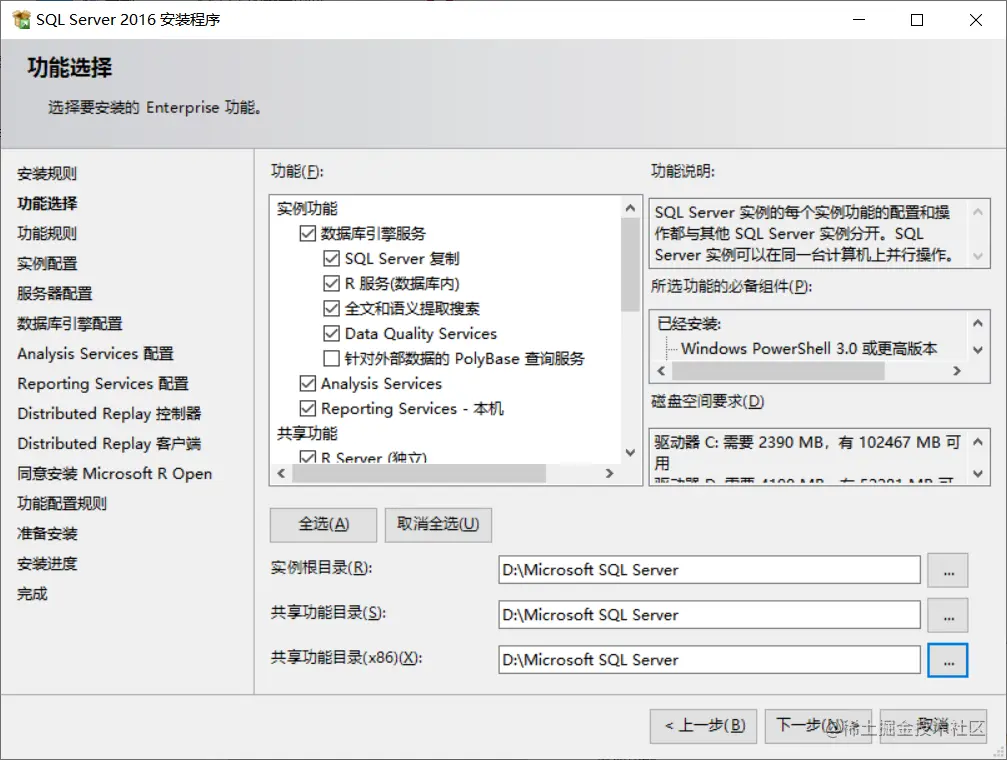1007x760 pixels.
Task: Select Windows PowerShell 3.0 或更高版本 entry
Action: pyautogui.click(x=809, y=348)
